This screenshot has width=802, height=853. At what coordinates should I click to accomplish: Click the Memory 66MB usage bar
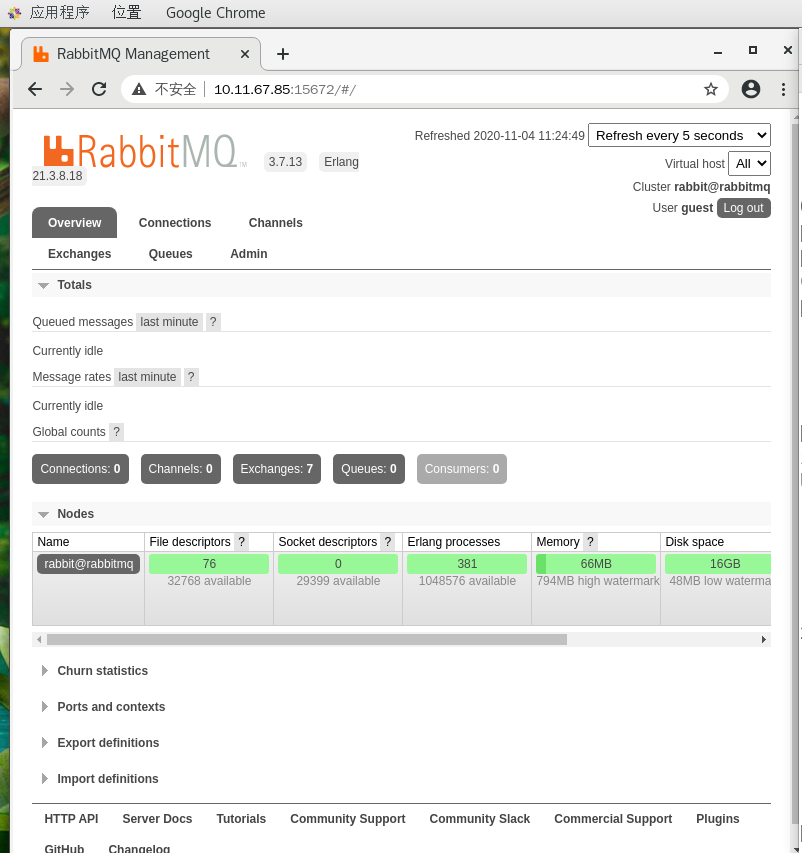[596, 564]
